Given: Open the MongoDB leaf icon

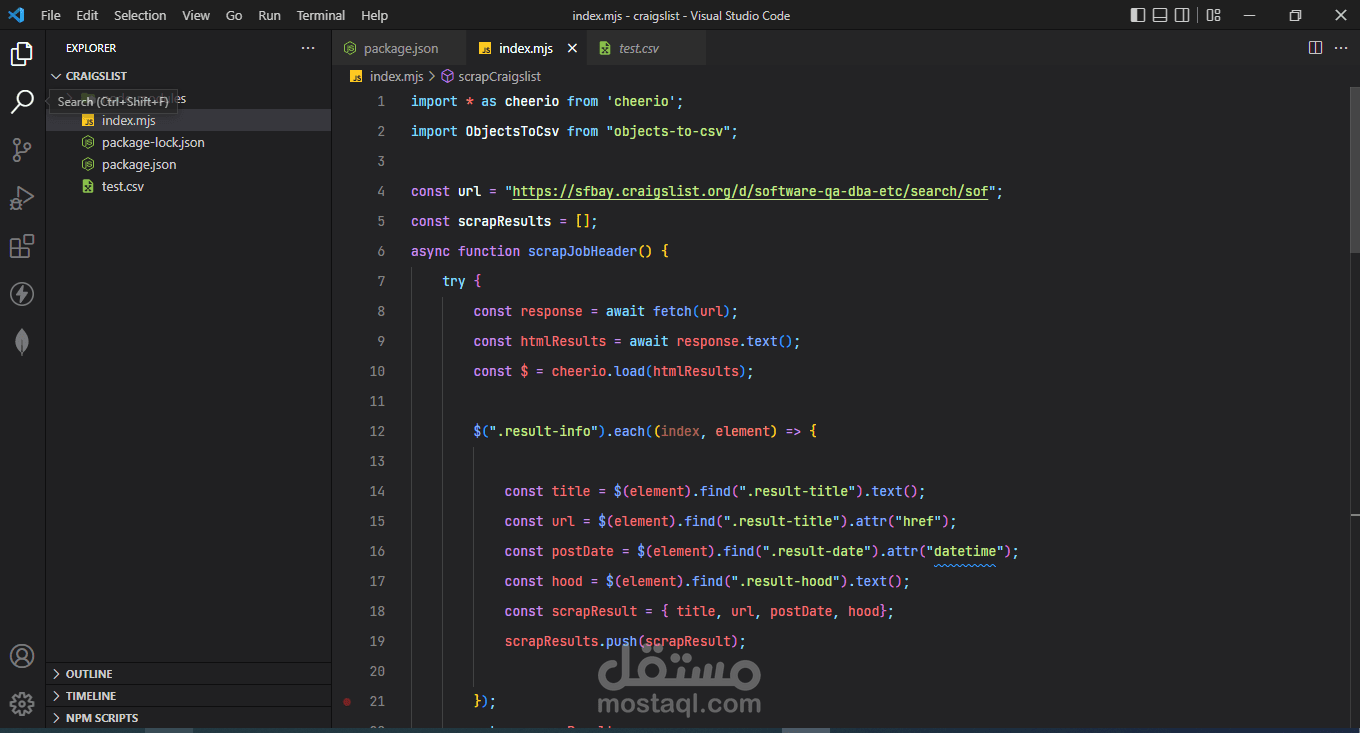Looking at the screenshot, I should (22, 342).
